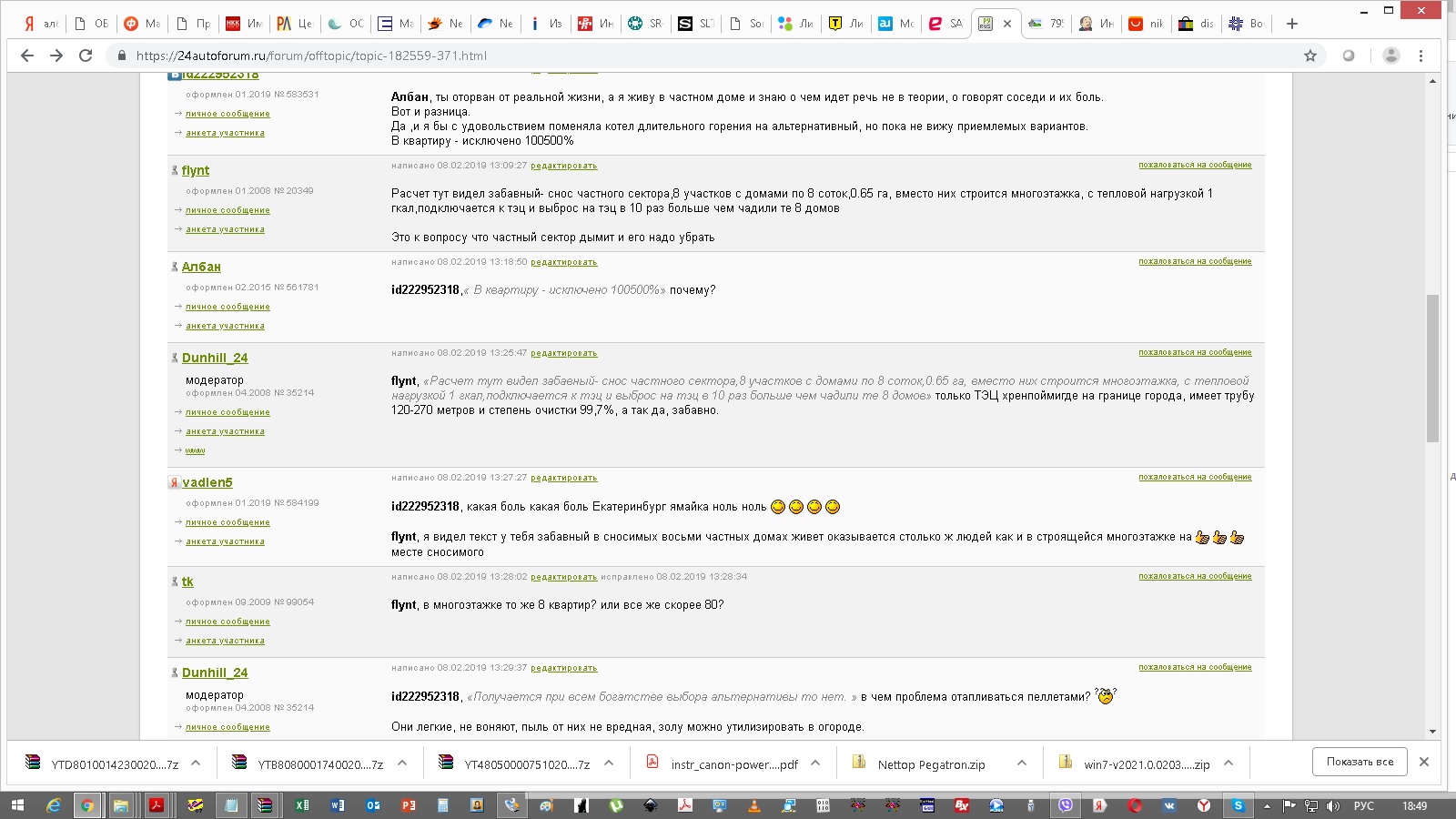Click the scrollbar up arrow
This screenshot has width=1456, height=819.
coord(1432,81)
